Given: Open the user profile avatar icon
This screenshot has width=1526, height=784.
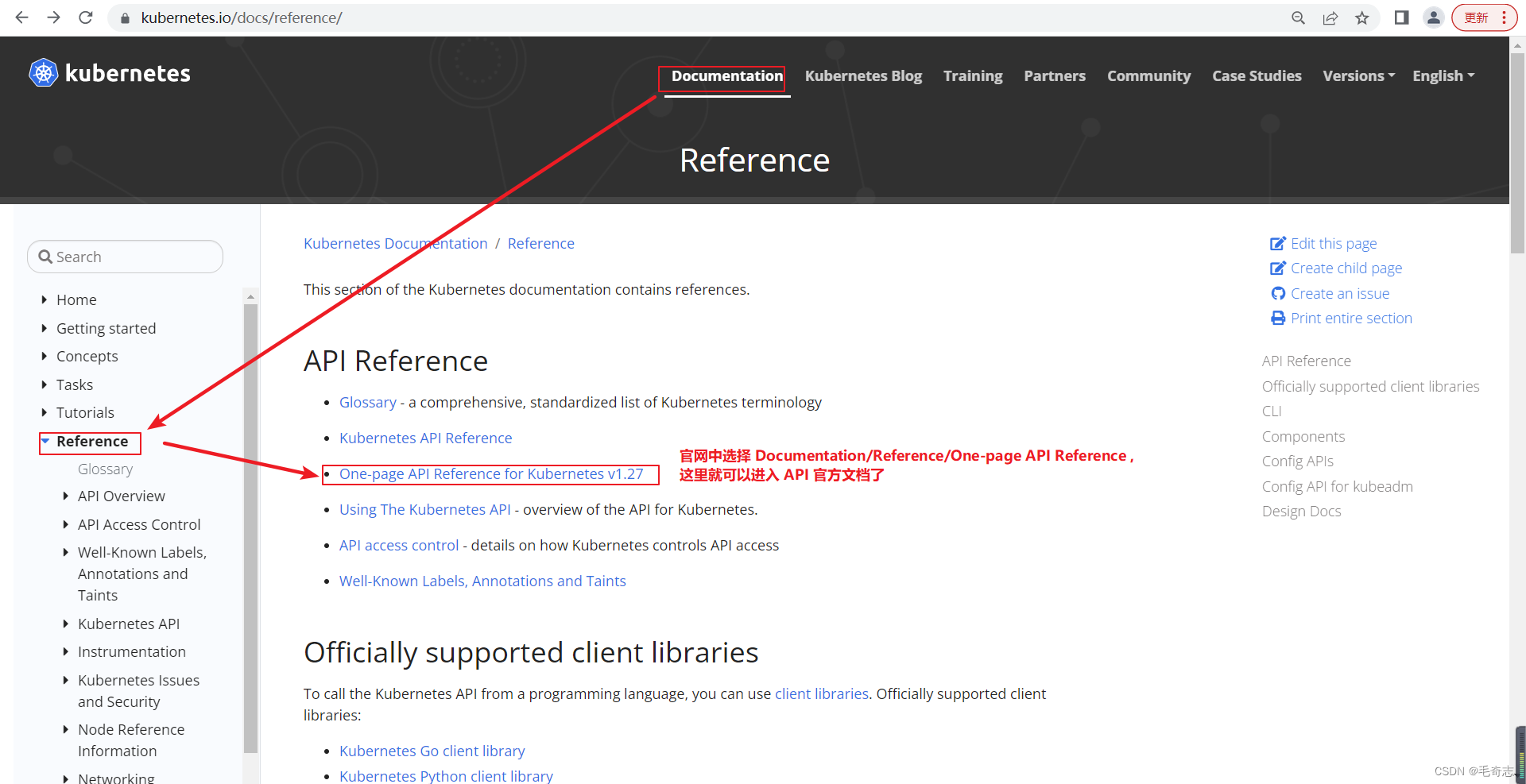Looking at the screenshot, I should point(1433,17).
